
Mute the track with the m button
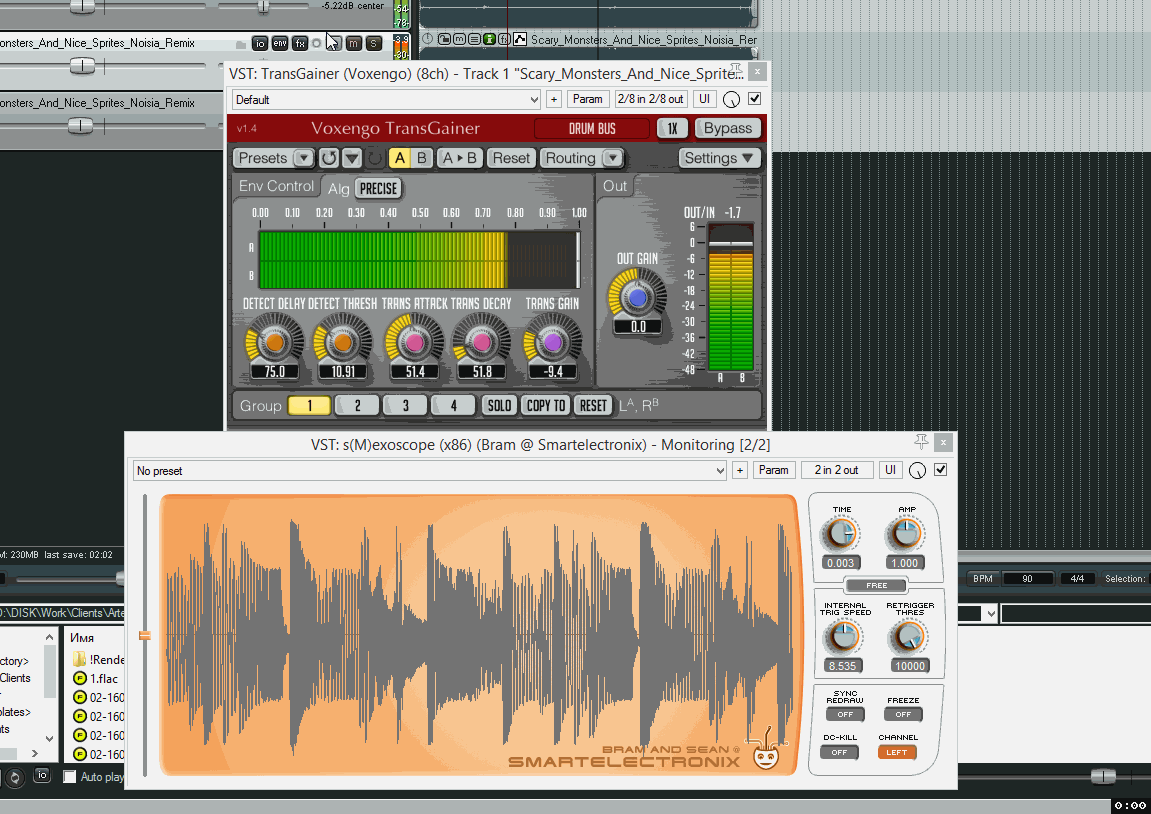353,43
